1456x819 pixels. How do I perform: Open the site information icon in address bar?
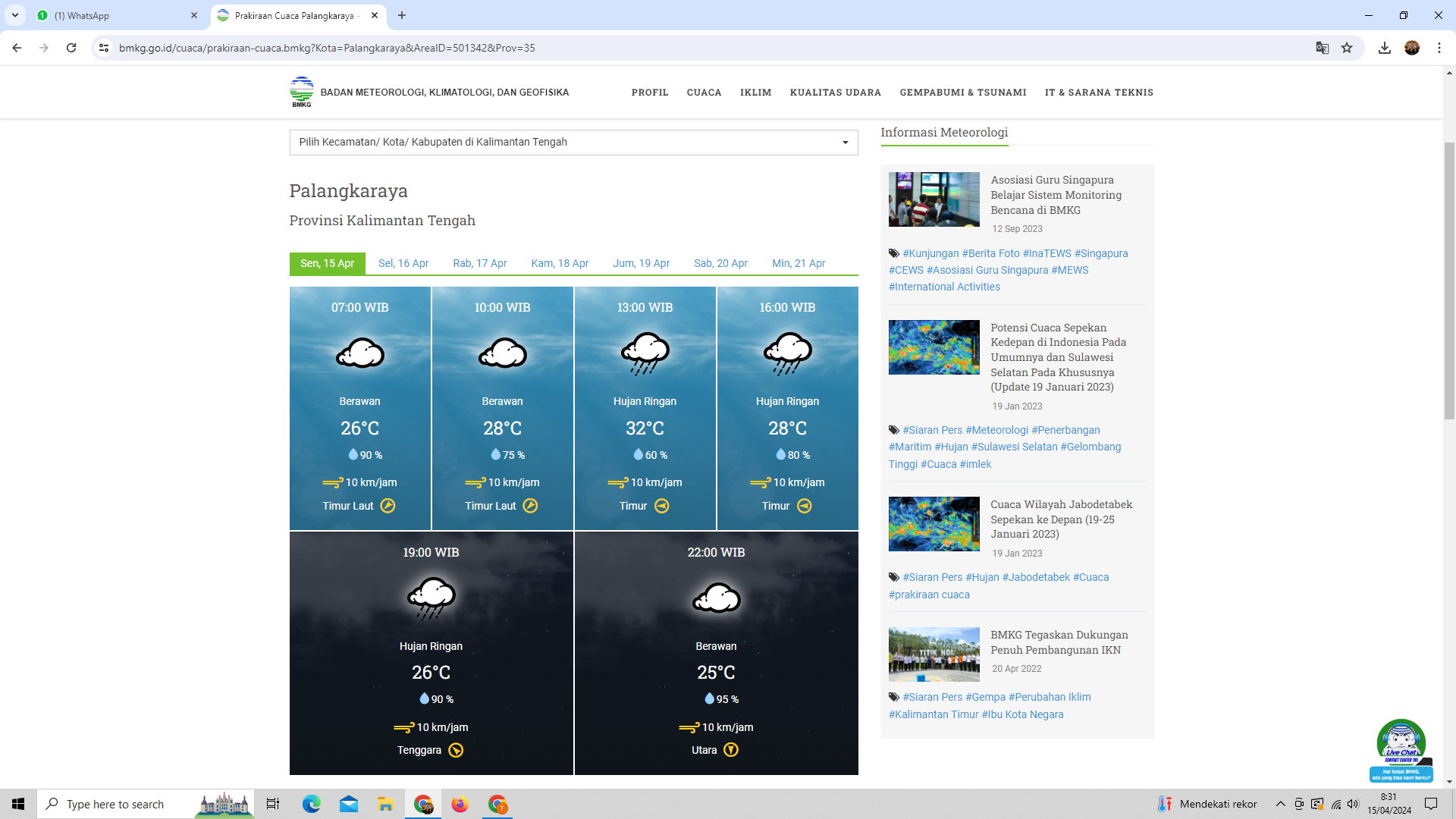point(104,48)
